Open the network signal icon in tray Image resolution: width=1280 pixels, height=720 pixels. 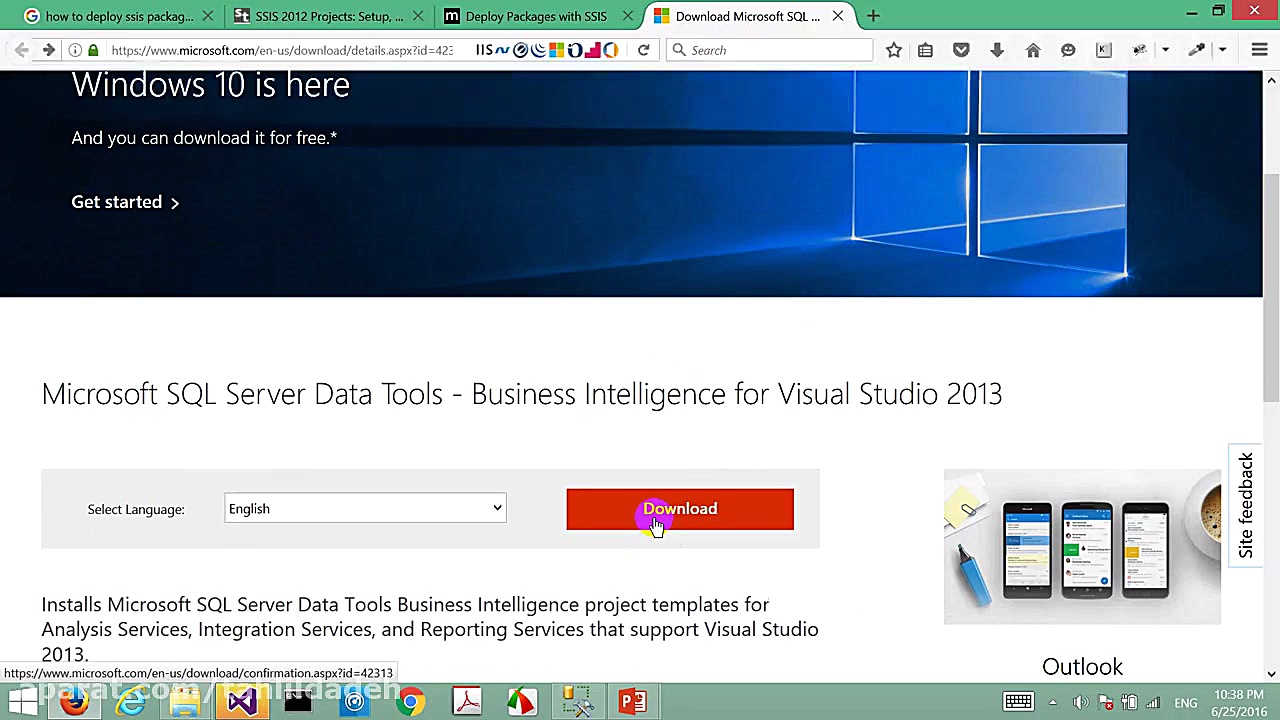point(1153,702)
